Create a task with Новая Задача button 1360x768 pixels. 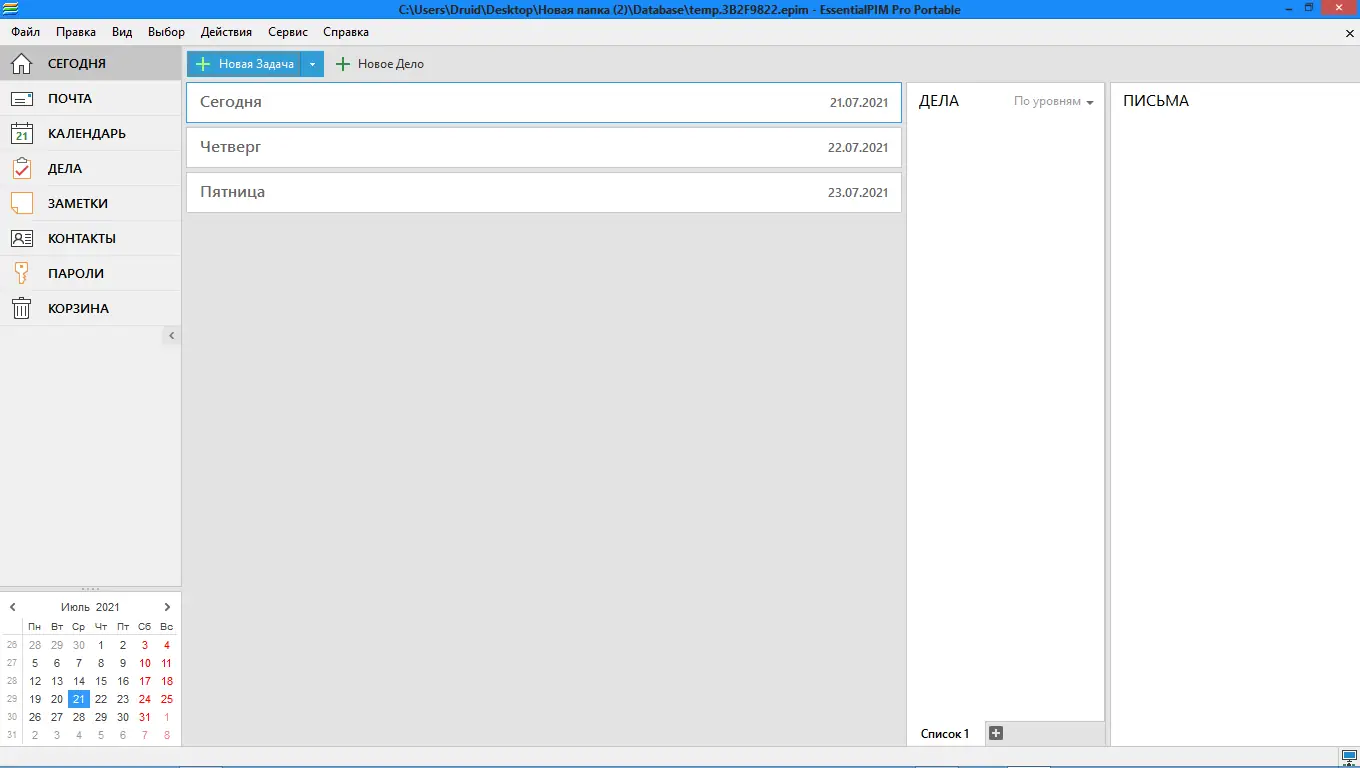point(244,64)
